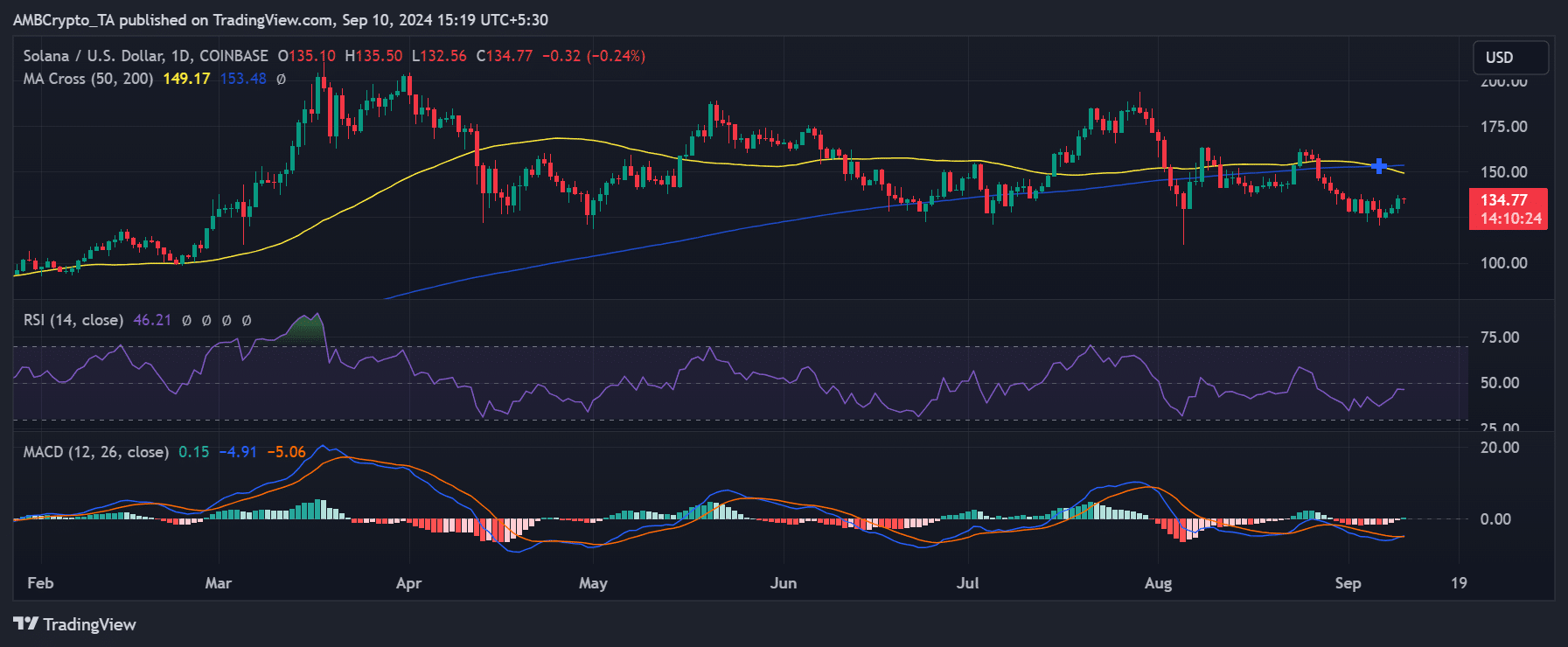The width and height of the screenshot is (1568, 647).
Task: Click the yellow 50 MA value 149.17
Action: coord(186,79)
